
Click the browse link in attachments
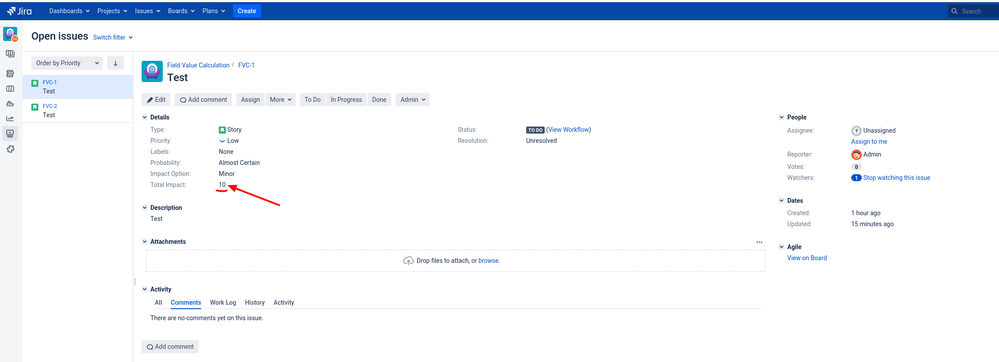[x=489, y=261]
